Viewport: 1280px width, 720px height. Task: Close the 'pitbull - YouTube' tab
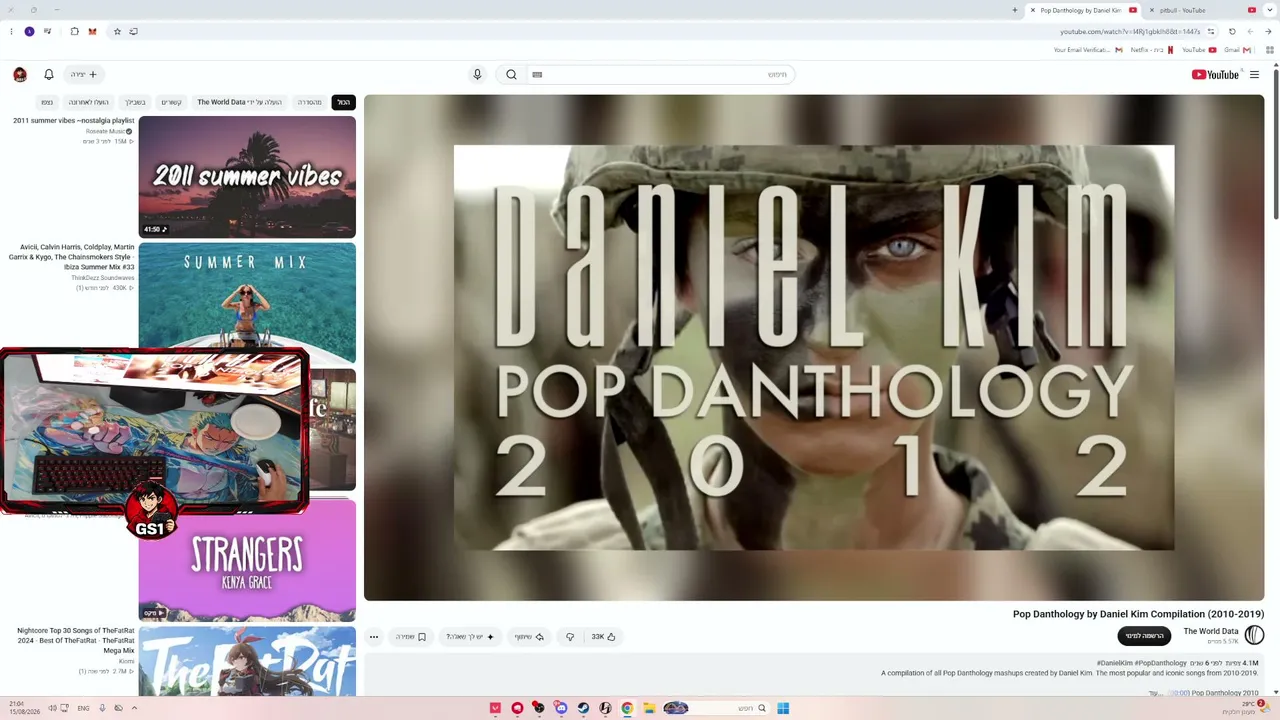point(1150,10)
